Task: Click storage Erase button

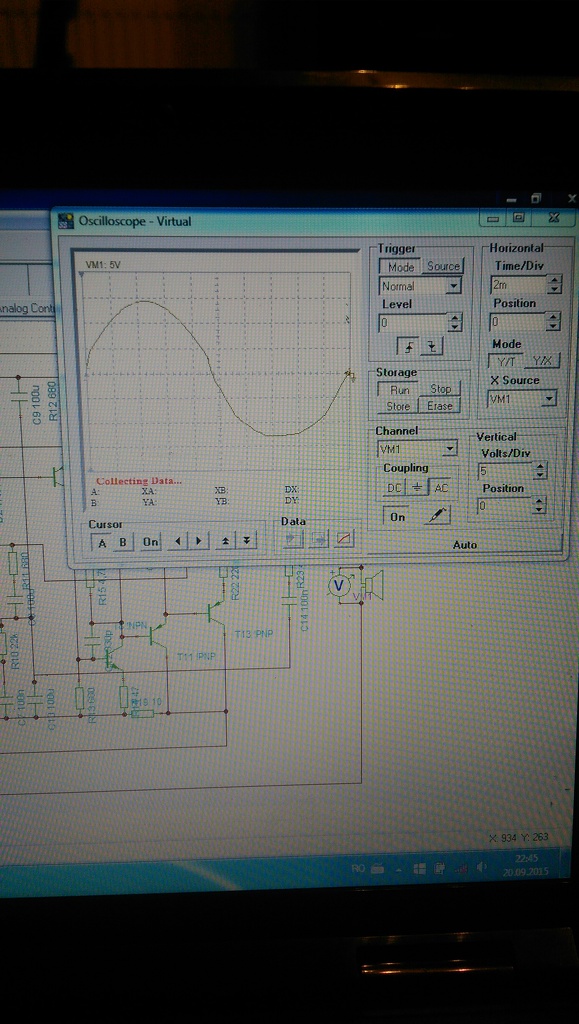Action: [x=440, y=406]
